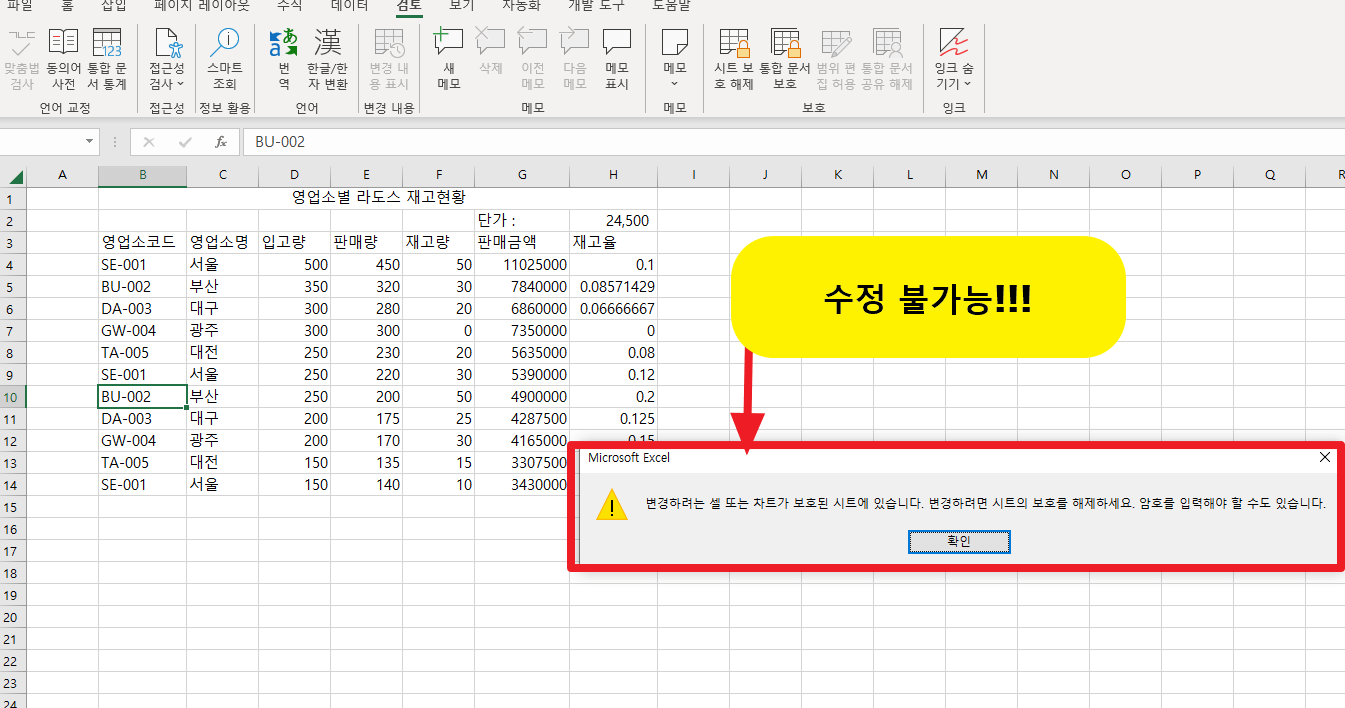Screen dimensions: 1345x708
Task: Select cell 서울 in row 14
Action: click(x=223, y=485)
